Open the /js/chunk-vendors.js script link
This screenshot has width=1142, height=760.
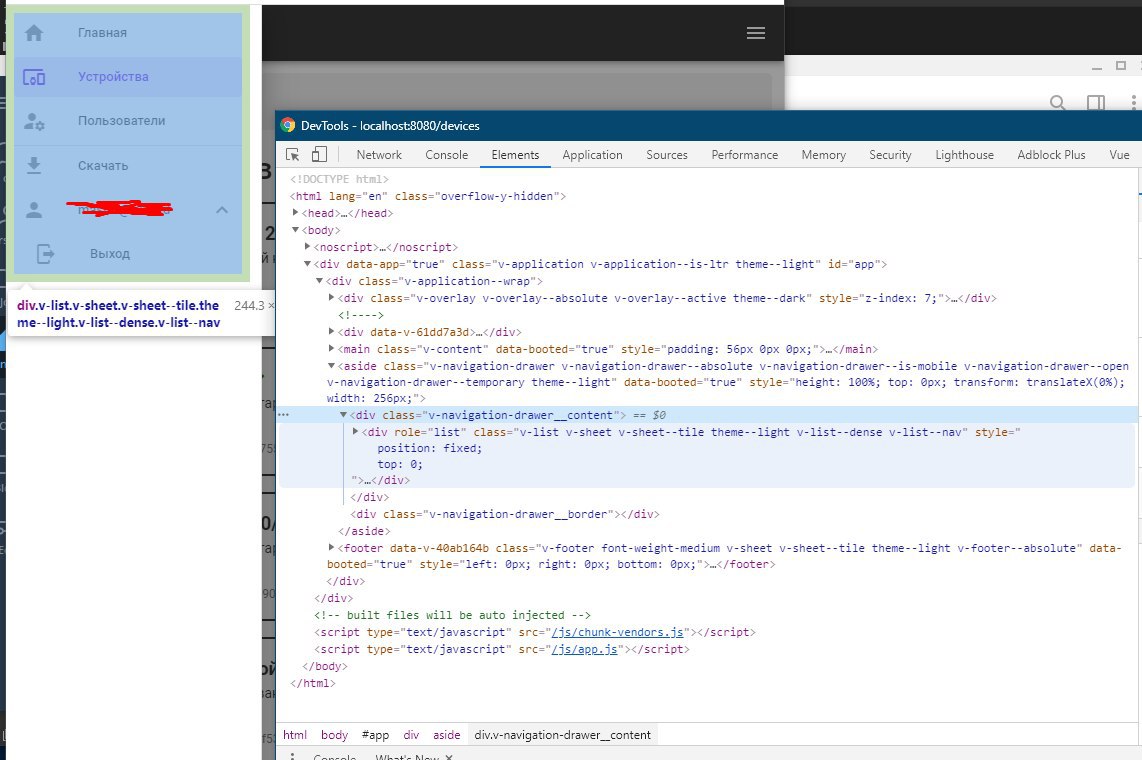pos(618,632)
